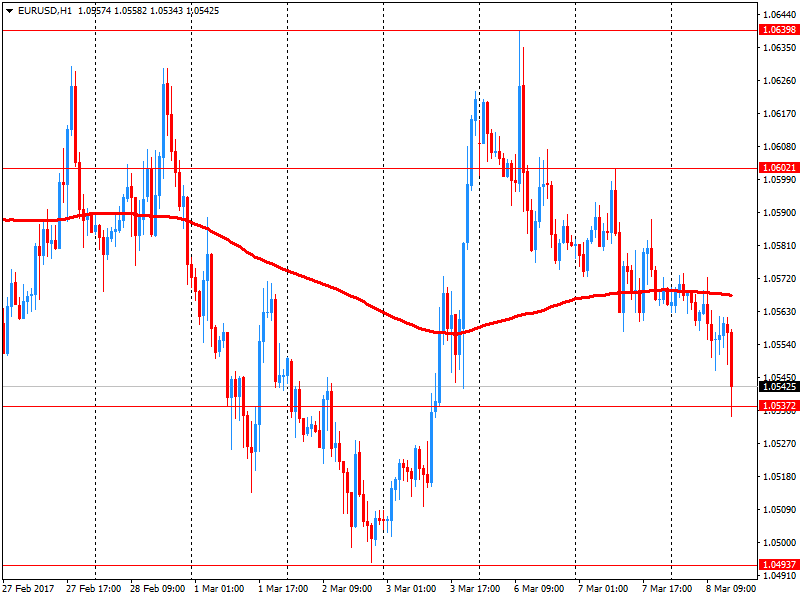Image resolution: width=800 pixels, height=600 pixels.
Task: Select the red 1.04937 price label
Action: click(779, 565)
